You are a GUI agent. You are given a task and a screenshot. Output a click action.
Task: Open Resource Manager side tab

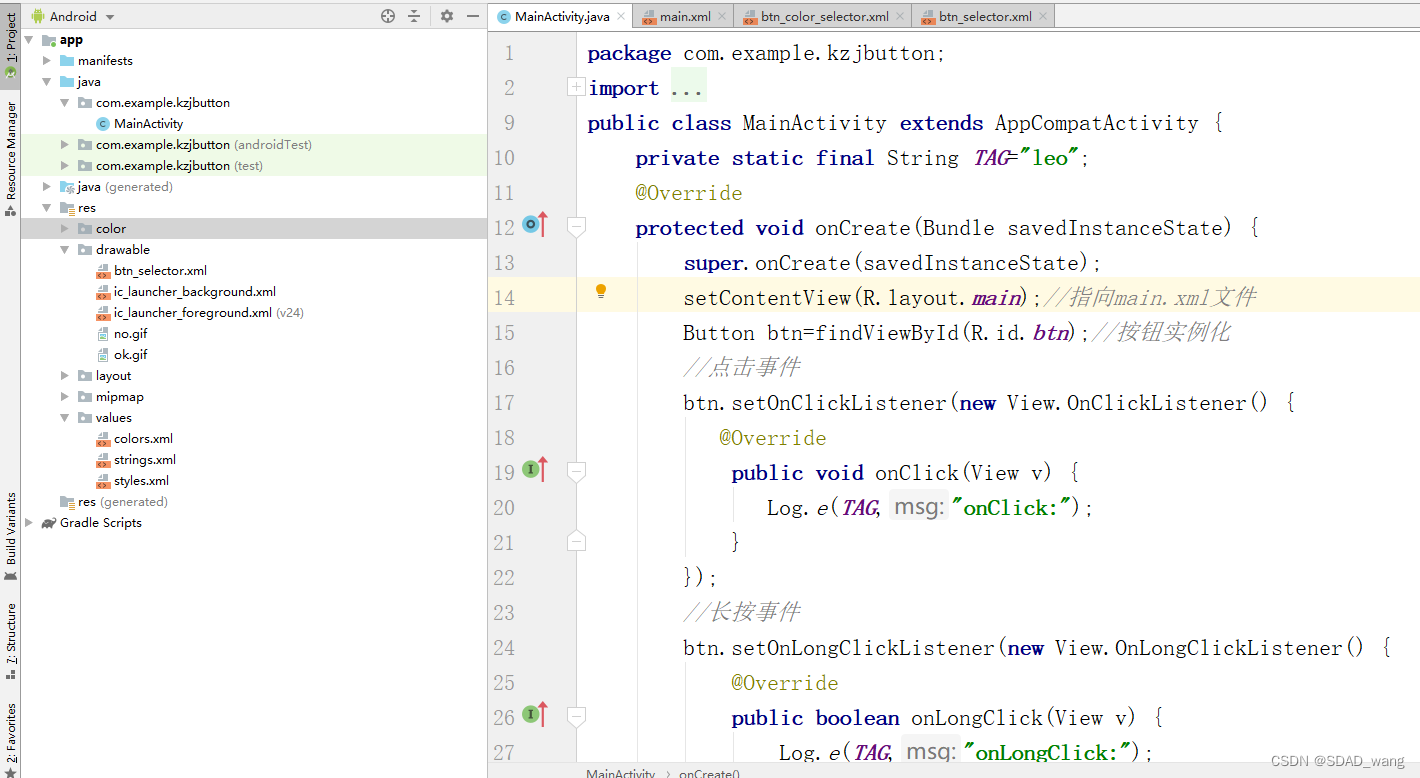[10, 158]
